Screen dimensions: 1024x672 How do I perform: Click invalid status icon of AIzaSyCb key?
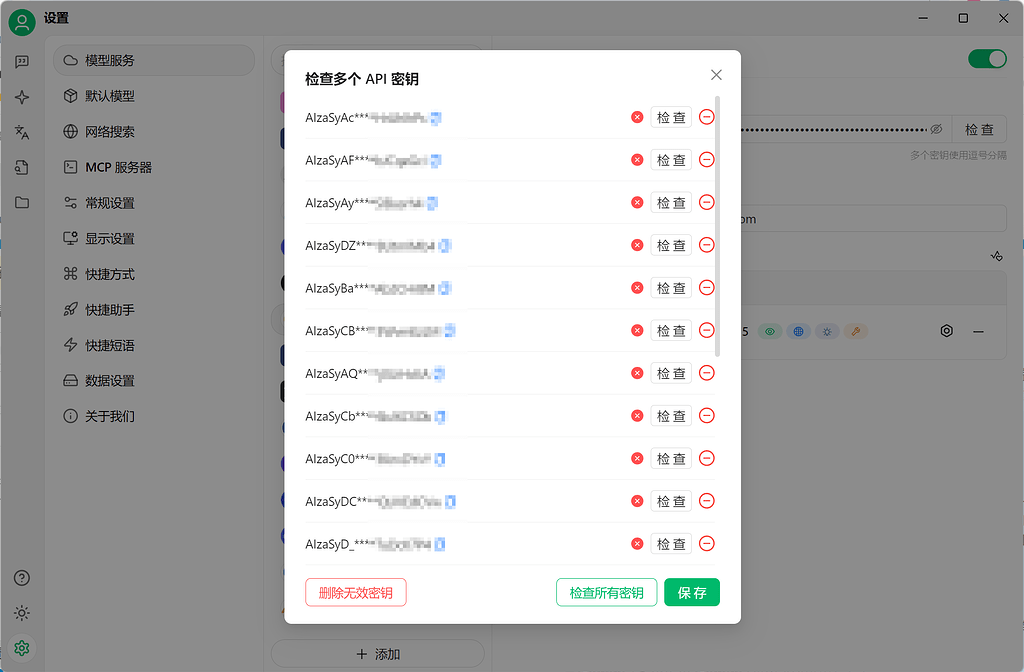pyautogui.click(x=637, y=415)
